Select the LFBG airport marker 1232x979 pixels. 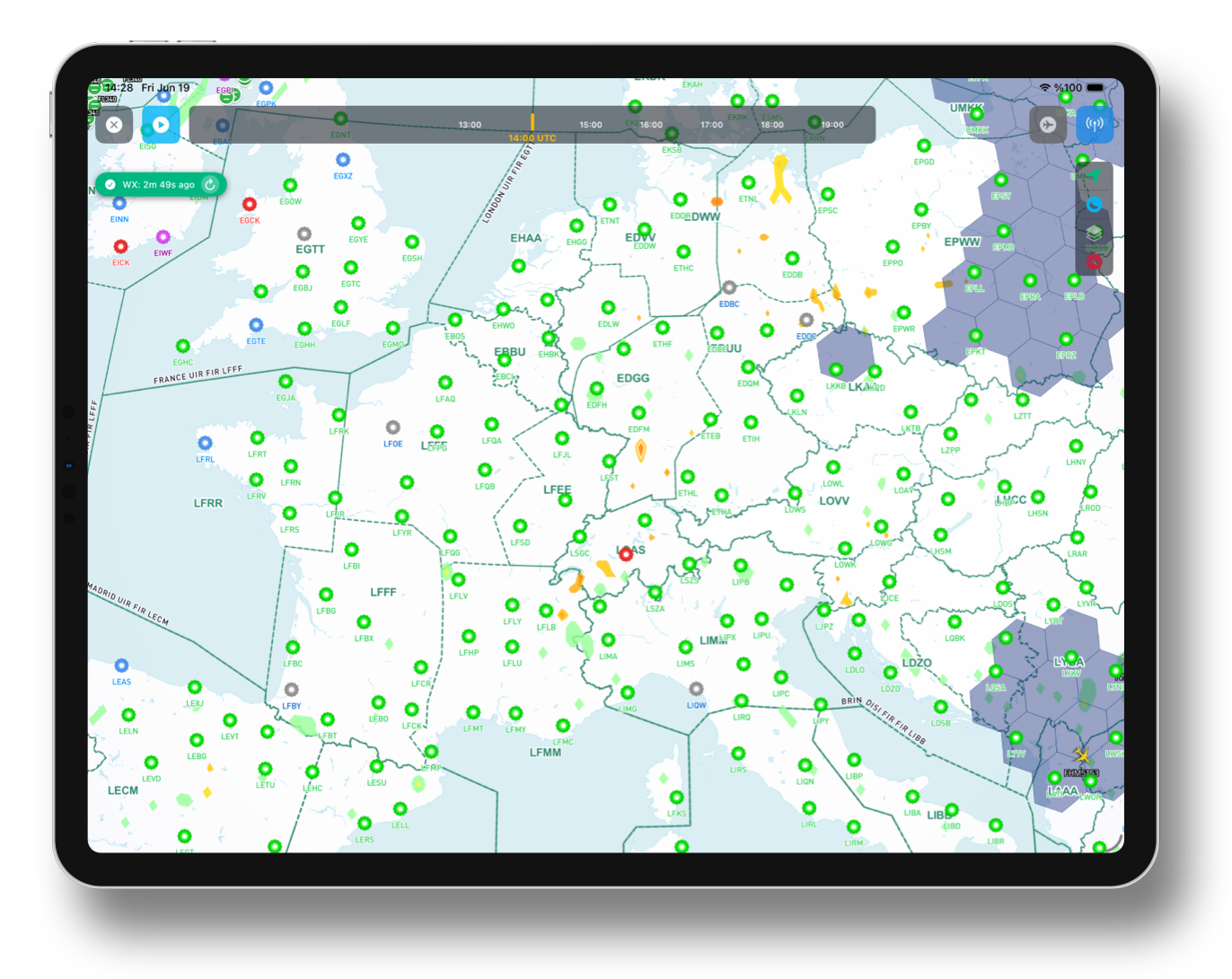(326, 595)
